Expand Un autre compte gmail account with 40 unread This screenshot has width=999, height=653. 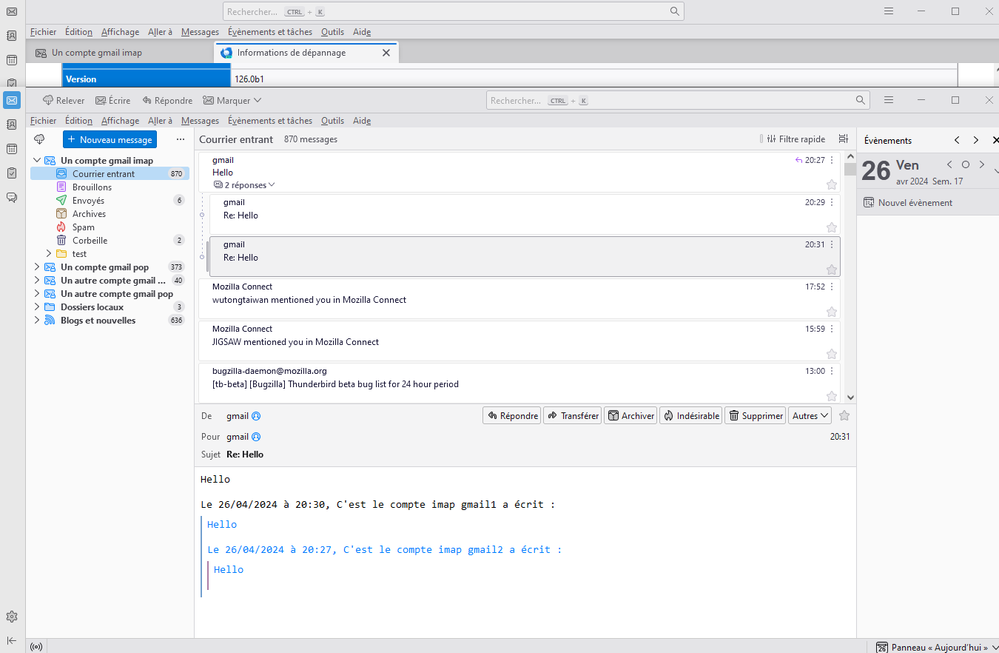(x=37, y=280)
